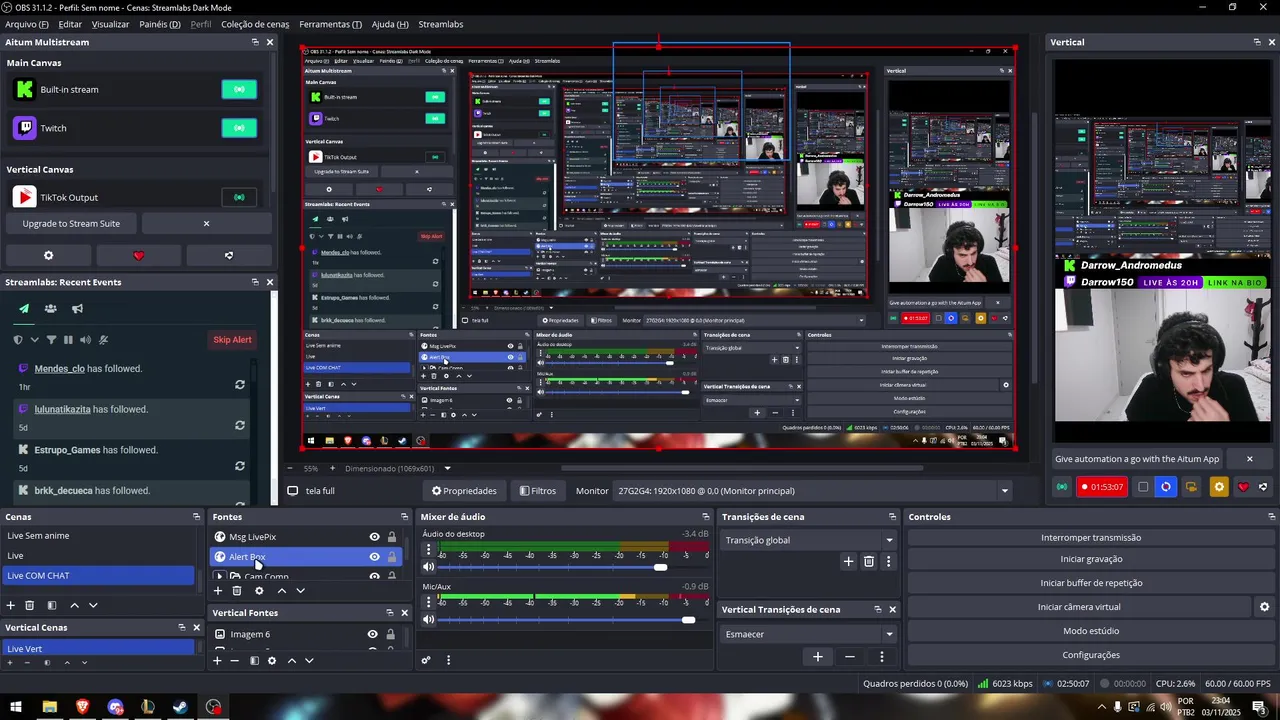
Task: Replay the Mendes_clo follow alert
Action: click(x=240, y=385)
